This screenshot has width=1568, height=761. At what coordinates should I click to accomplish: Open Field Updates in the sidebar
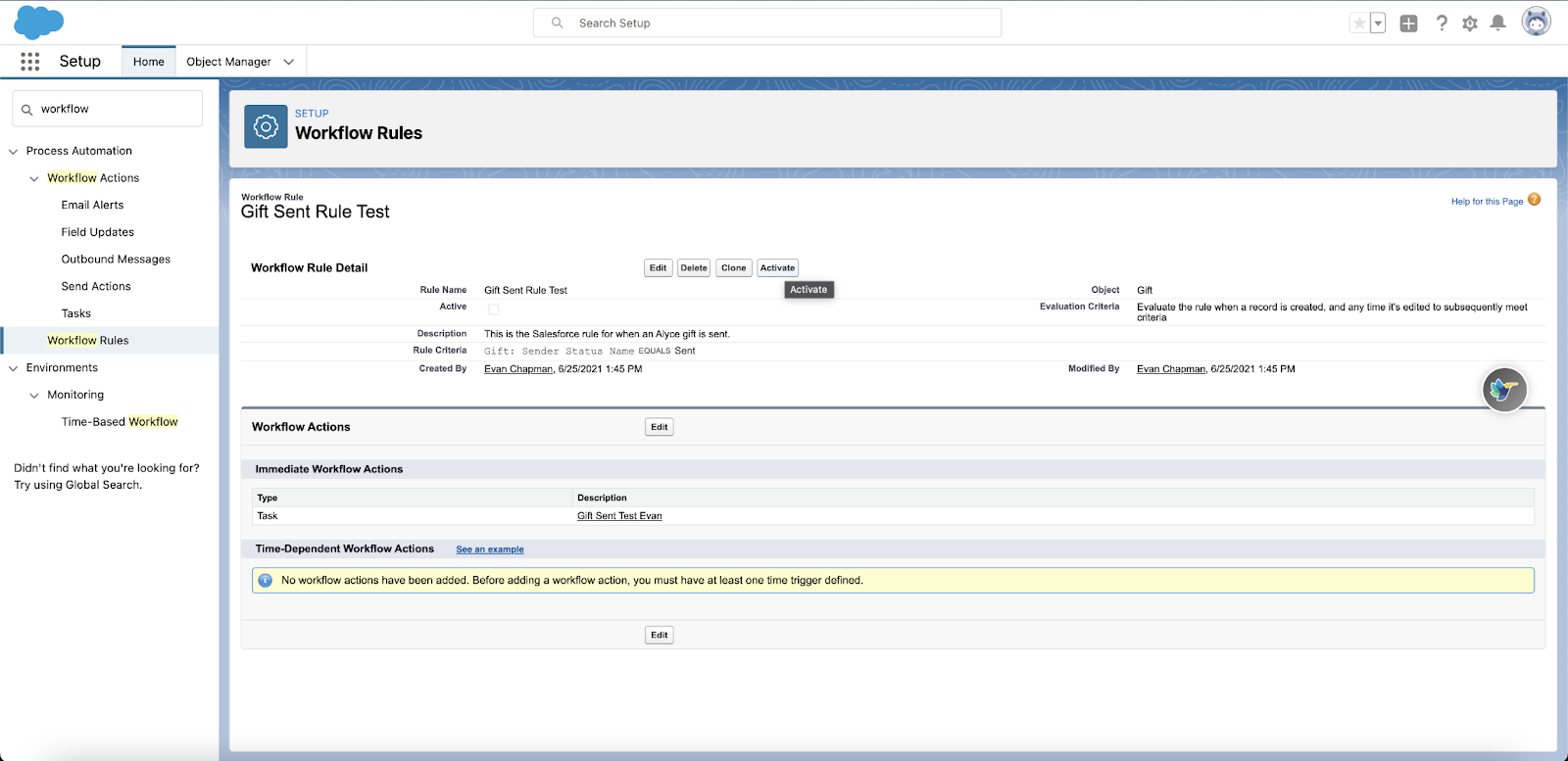point(98,233)
